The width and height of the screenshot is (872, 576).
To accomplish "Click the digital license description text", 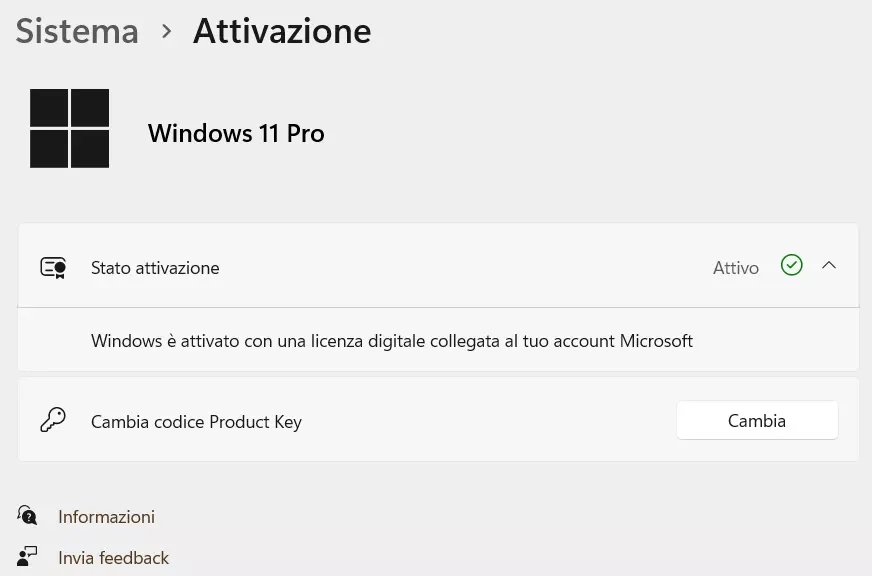I will click(x=392, y=340).
